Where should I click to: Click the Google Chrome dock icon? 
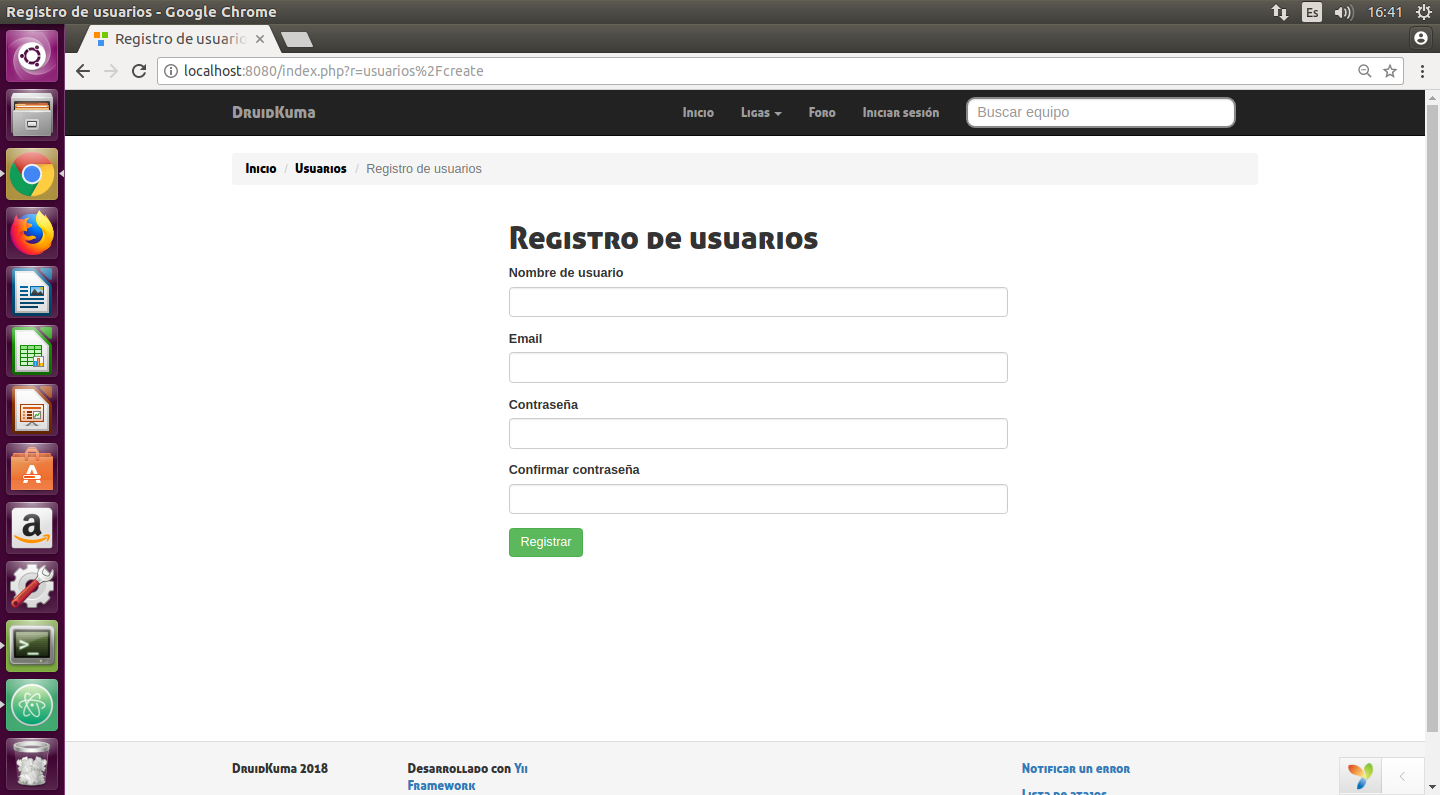(33, 174)
